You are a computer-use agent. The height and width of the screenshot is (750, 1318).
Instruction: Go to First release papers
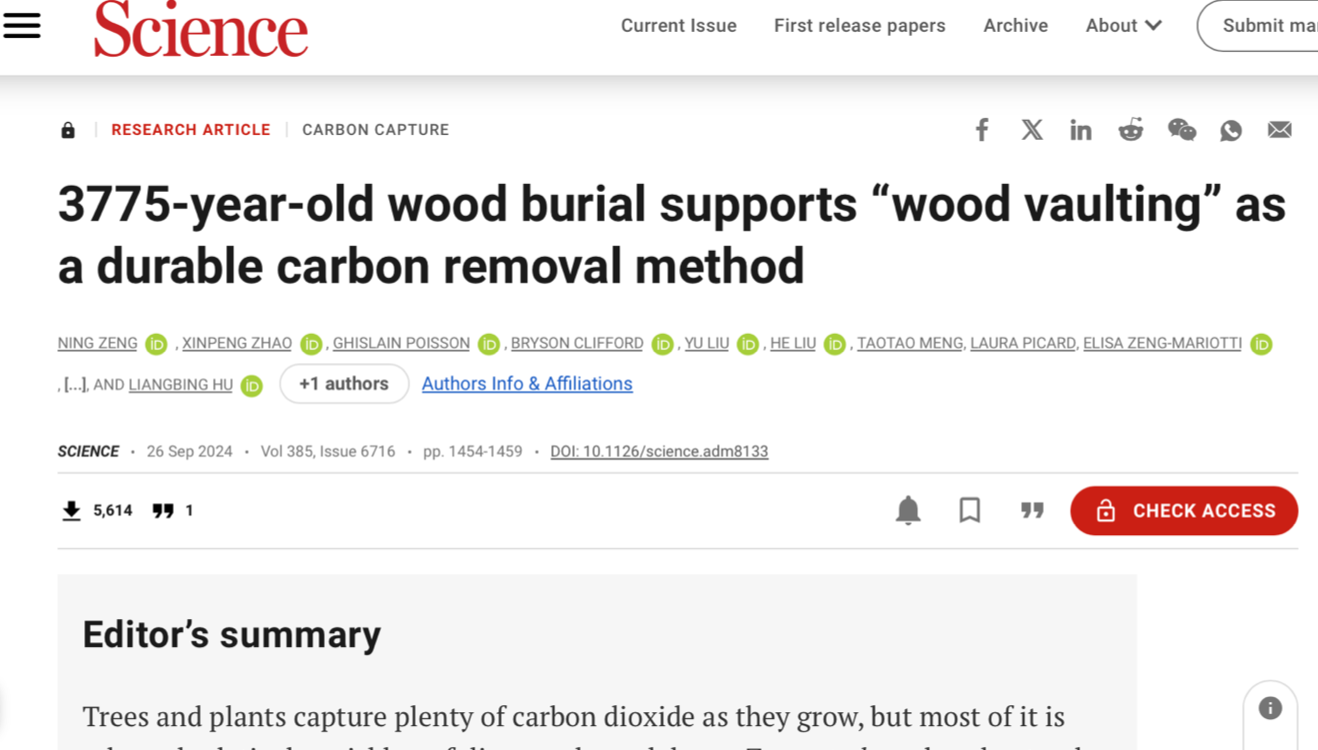(x=859, y=26)
